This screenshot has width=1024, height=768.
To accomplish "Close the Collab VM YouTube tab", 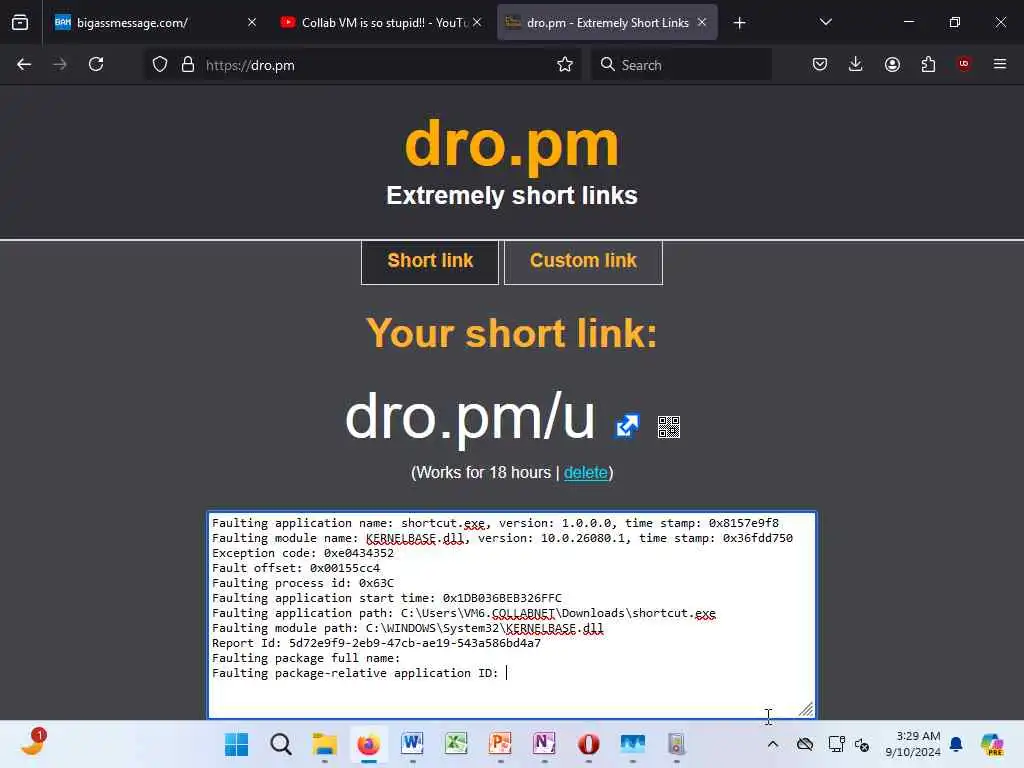I will (x=477, y=22).
